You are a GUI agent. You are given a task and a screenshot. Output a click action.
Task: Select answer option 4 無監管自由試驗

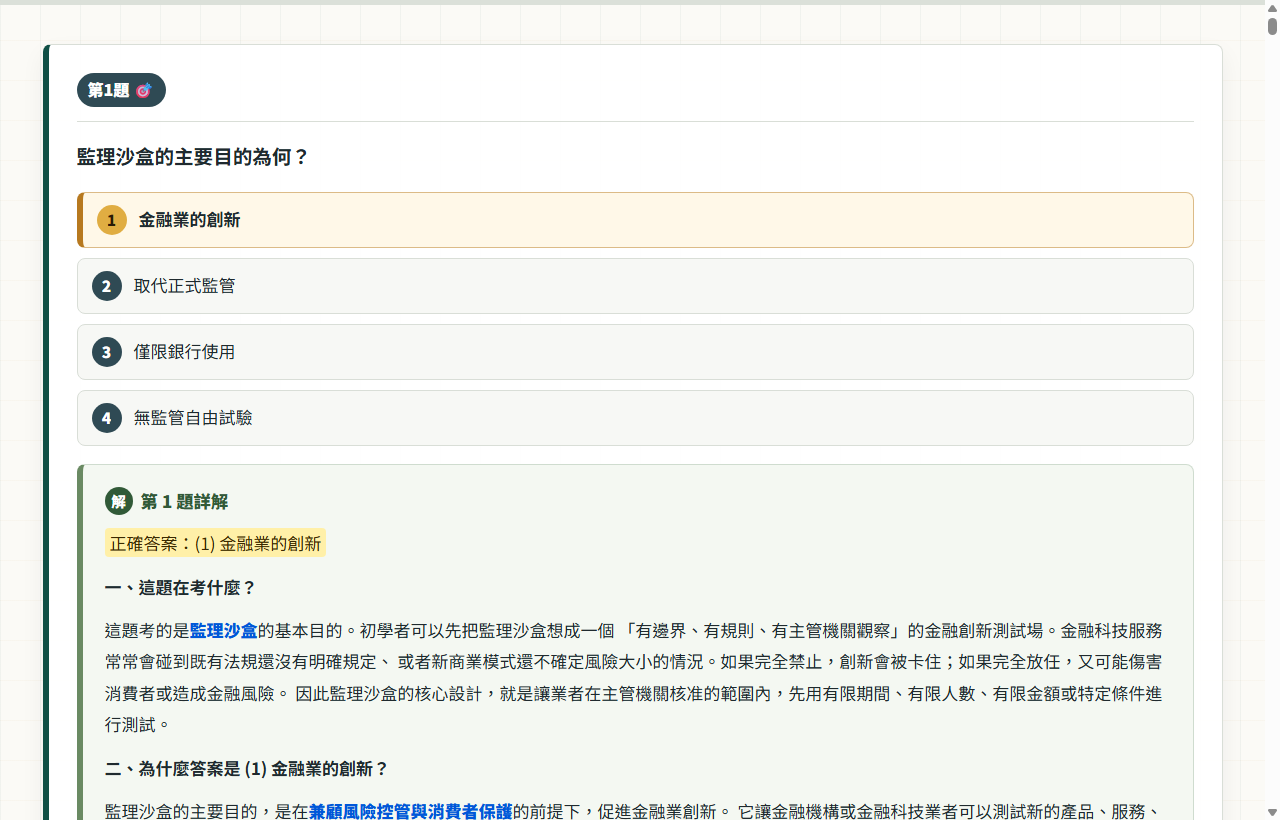(x=635, y=418)
